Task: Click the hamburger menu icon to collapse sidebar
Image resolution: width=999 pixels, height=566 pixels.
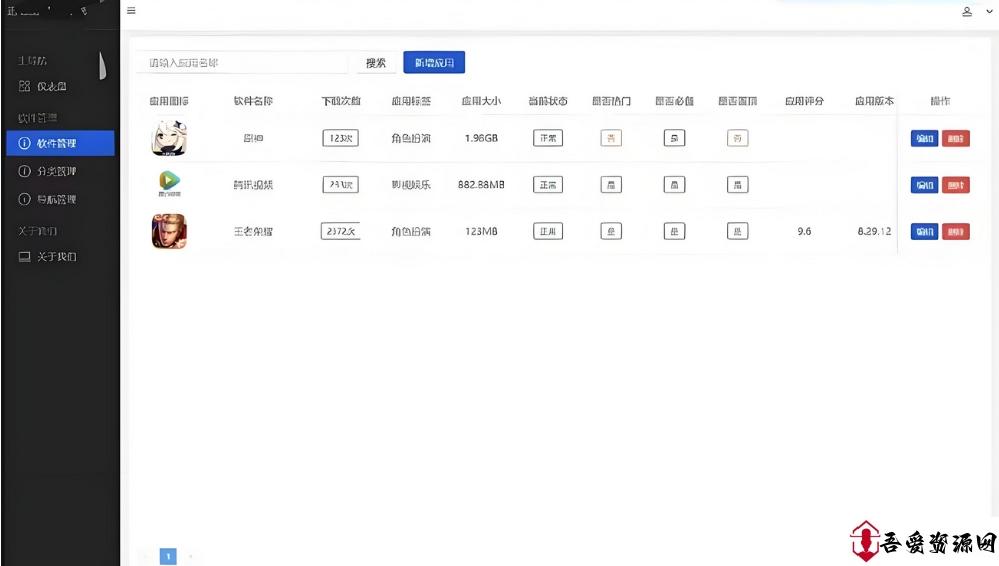Action: [x=132, y=11]
